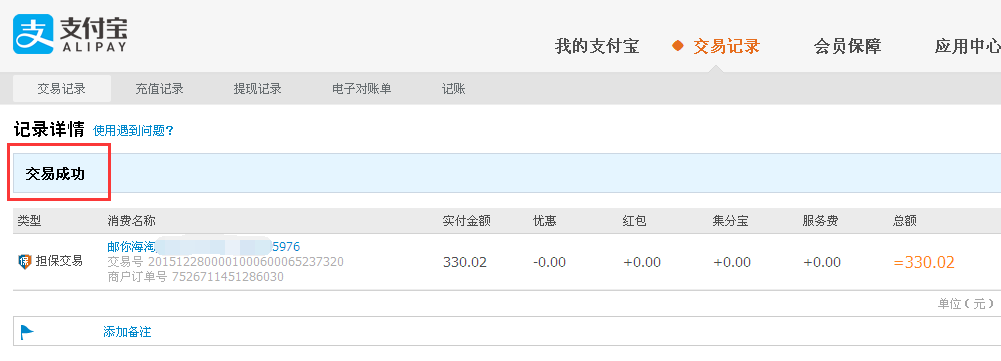Open the 提现记录 tab
Viewport: 1001px width, 361px height.
coord(258,89)
